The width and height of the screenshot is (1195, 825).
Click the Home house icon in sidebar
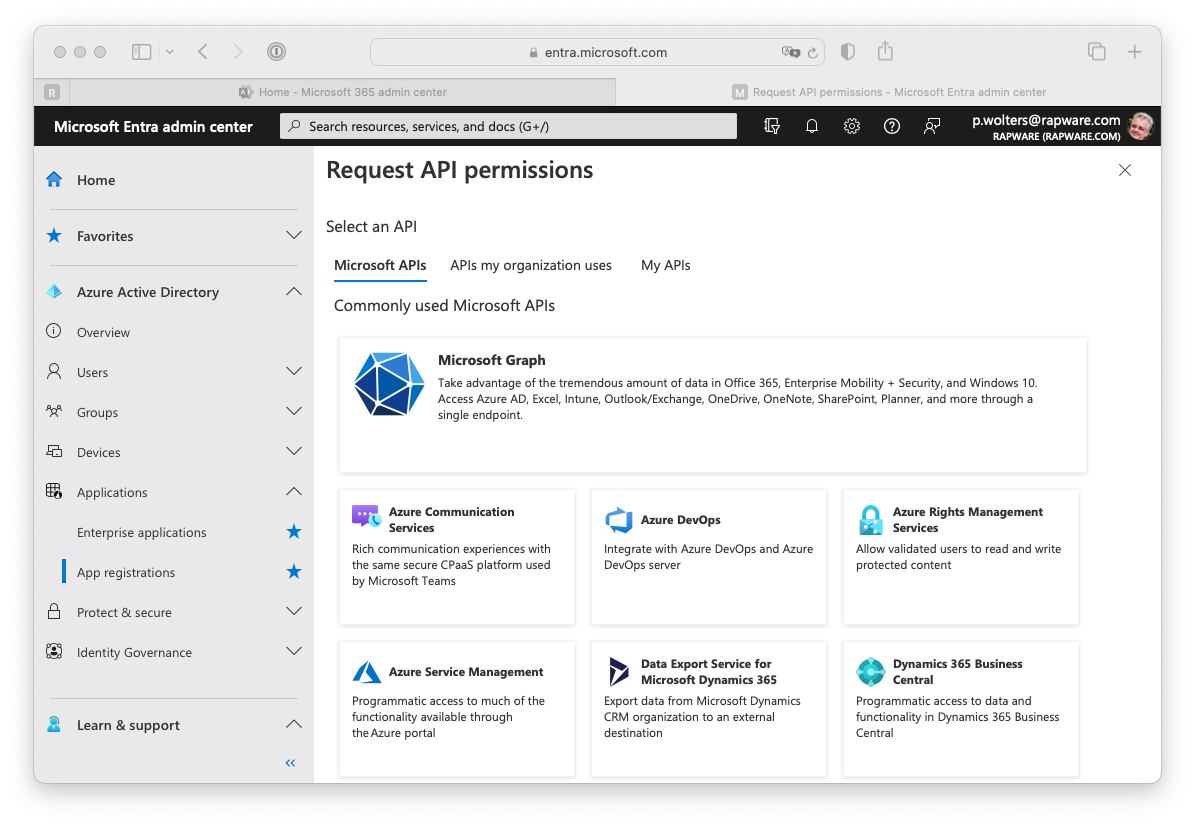[x=54, y=180]
